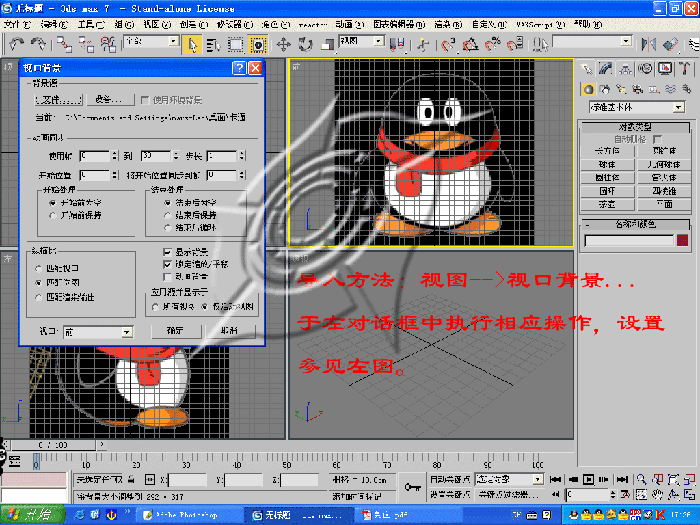
Task: Select the Select and Rotate tool
Action: pyautogui.click(x=306, y=45)
